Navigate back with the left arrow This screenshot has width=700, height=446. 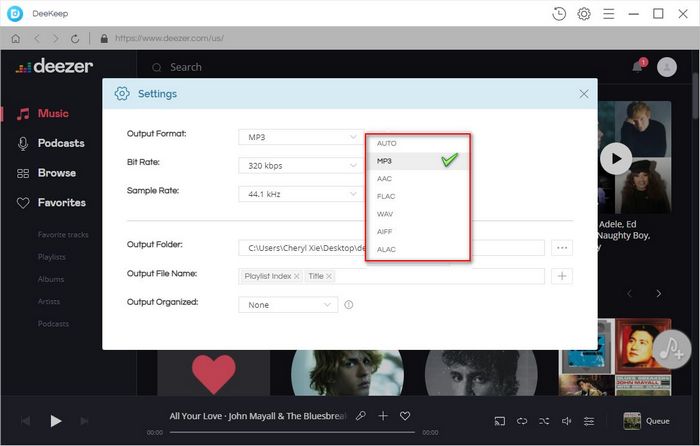point(37,38)
